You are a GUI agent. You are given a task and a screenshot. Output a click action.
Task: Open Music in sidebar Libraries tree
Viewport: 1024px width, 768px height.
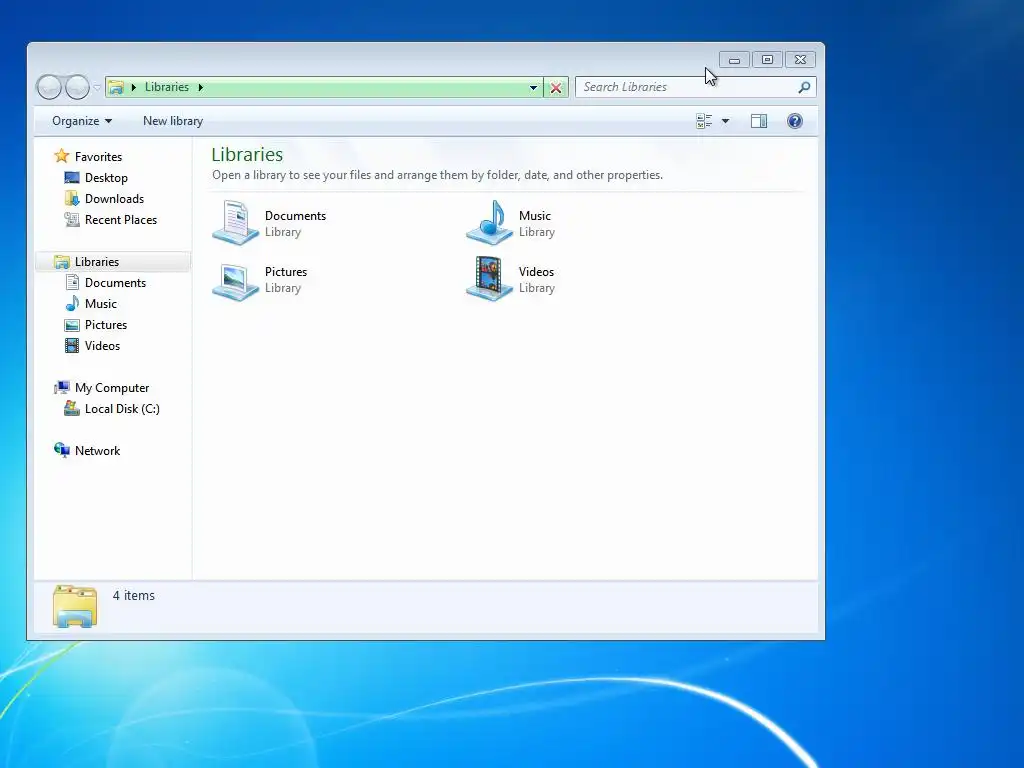click(x=101, y=304)
